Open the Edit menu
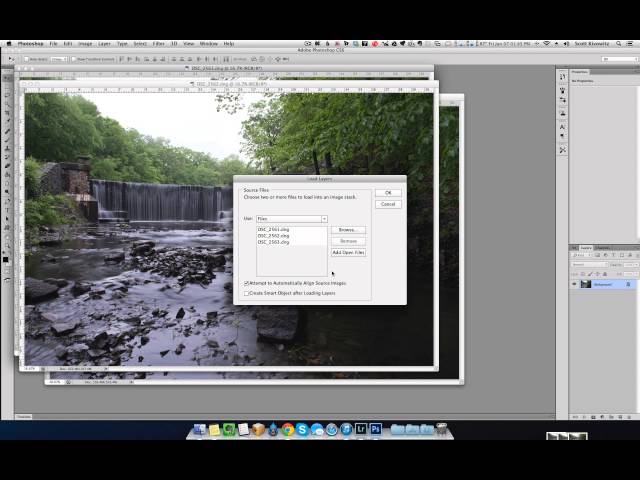The width and height of the screenshot is (640, 480). click(x=68, y=44)
